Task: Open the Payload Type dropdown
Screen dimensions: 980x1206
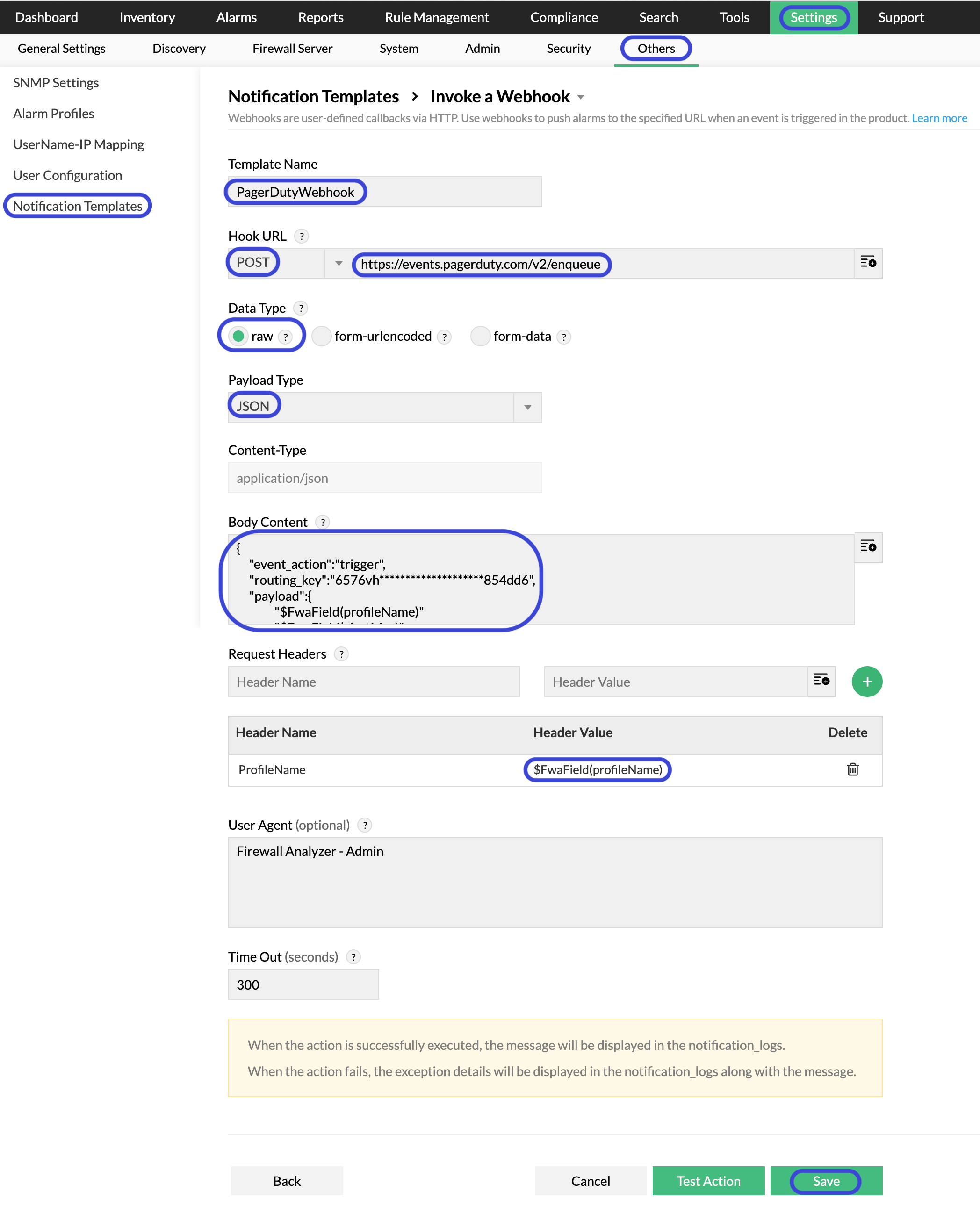Action: 527,408
